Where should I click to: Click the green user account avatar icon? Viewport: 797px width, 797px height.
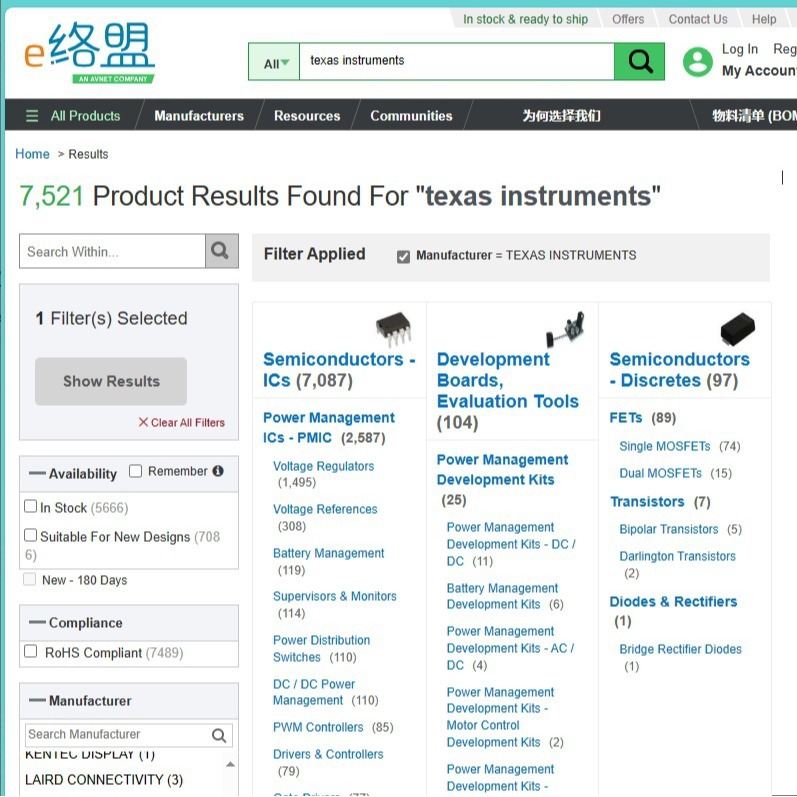698,62
